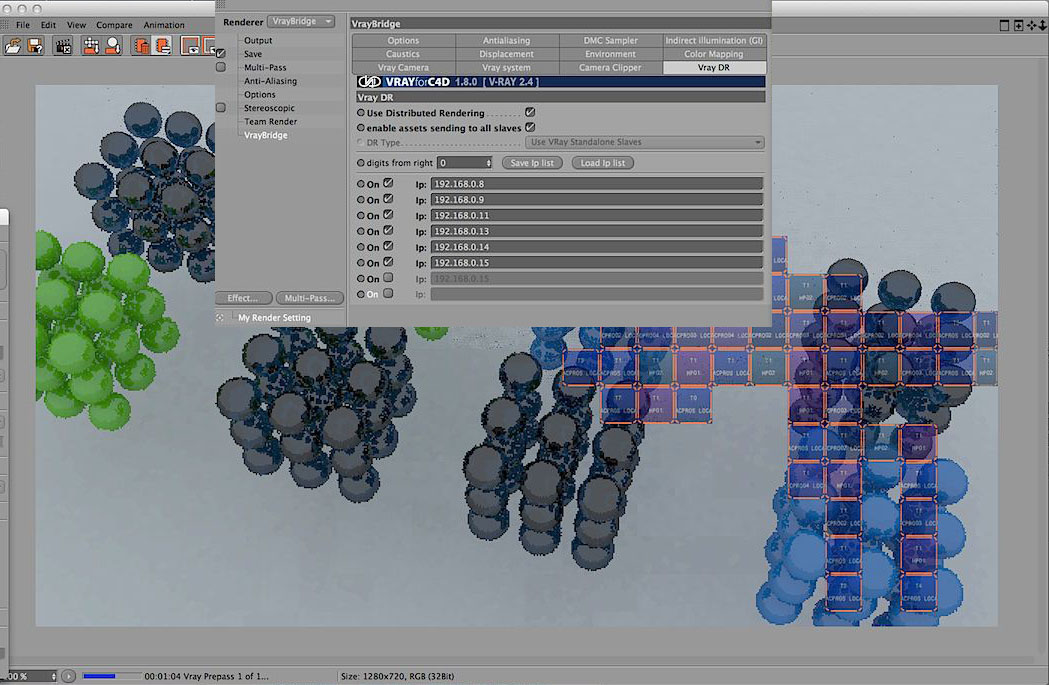The image size is (1049, 685).
Task: Click the small icon left of My Render Setting
Action: click(220, 318)
